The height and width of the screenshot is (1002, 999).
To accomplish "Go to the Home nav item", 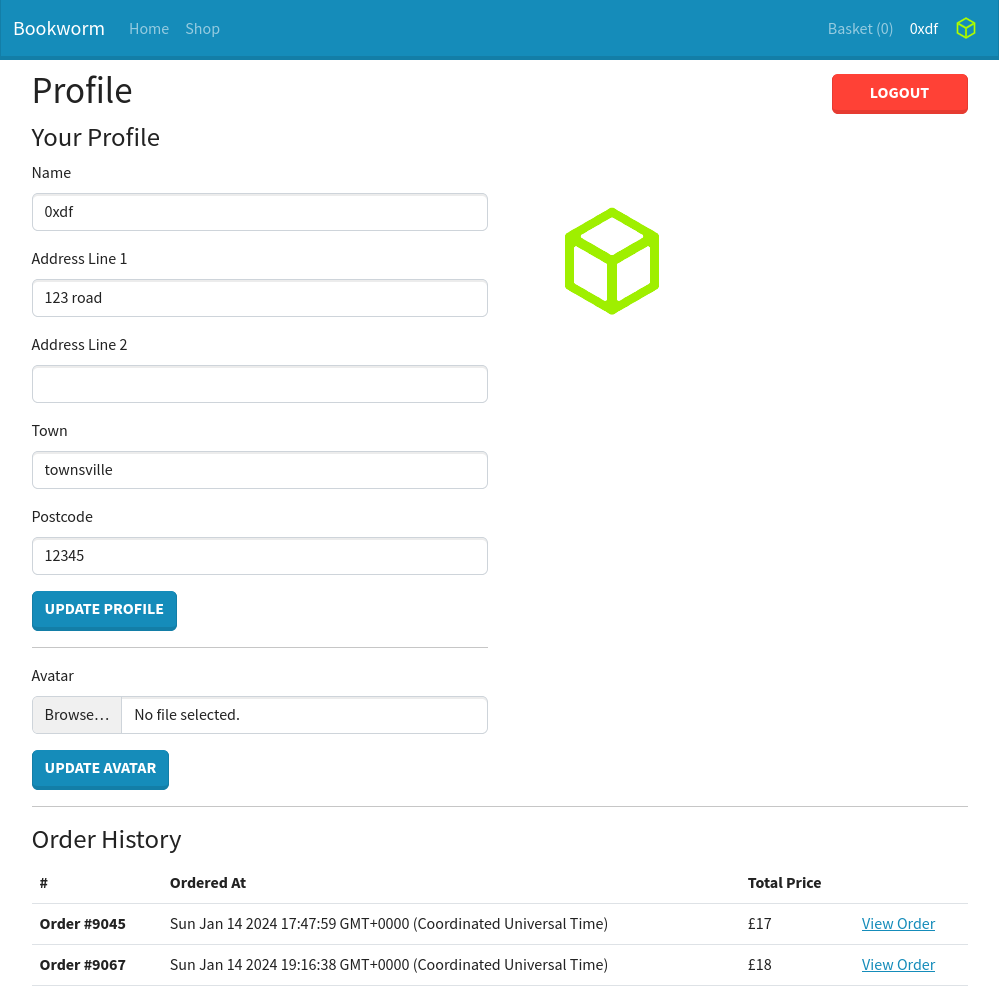I will pos(149,29).
